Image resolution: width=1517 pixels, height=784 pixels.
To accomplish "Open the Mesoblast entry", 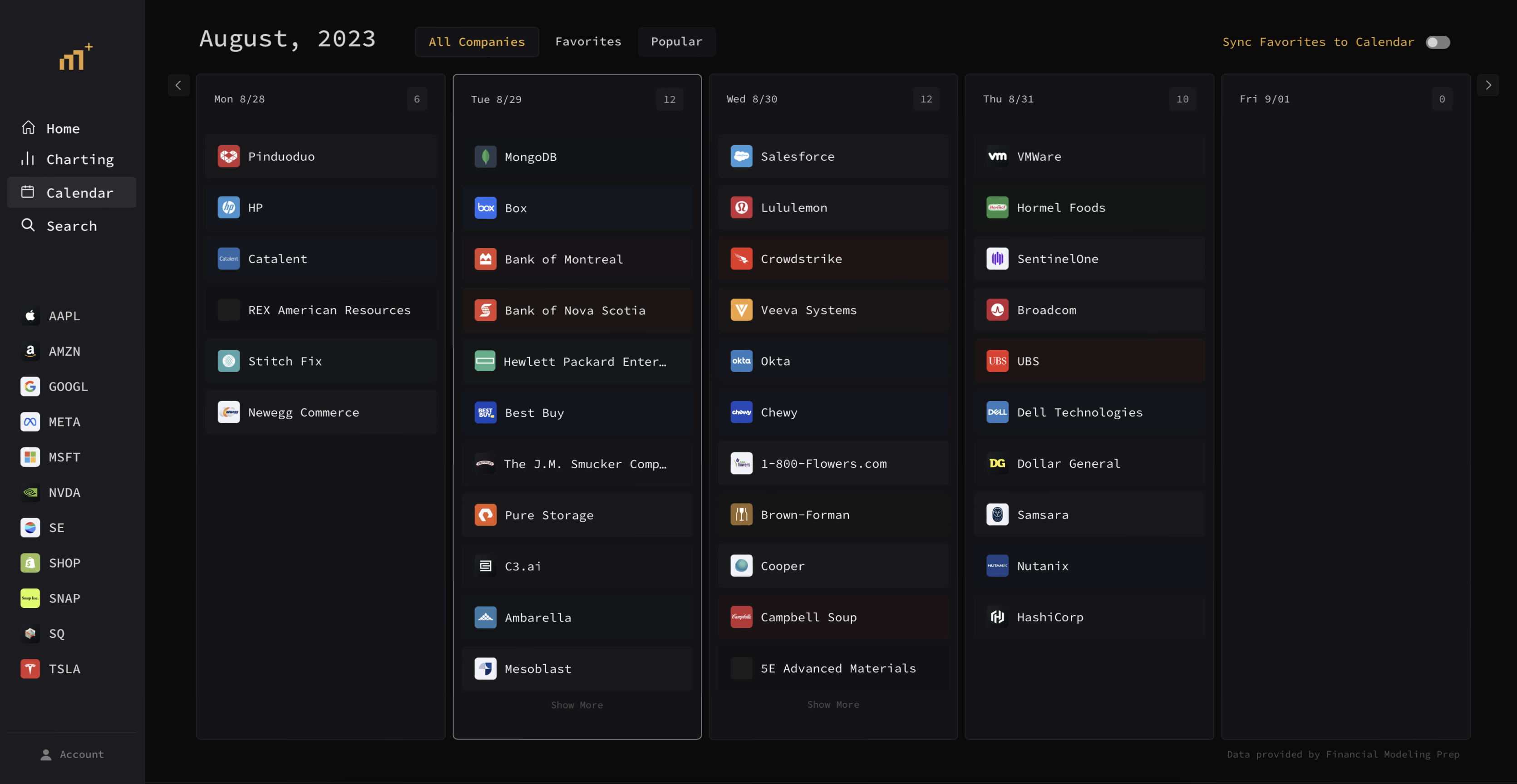I will coord(576,669).
